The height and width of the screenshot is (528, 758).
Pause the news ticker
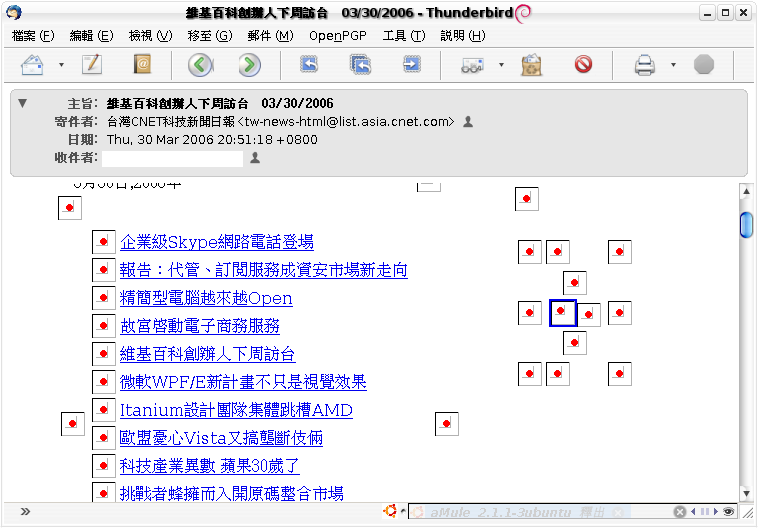(705, 512)
